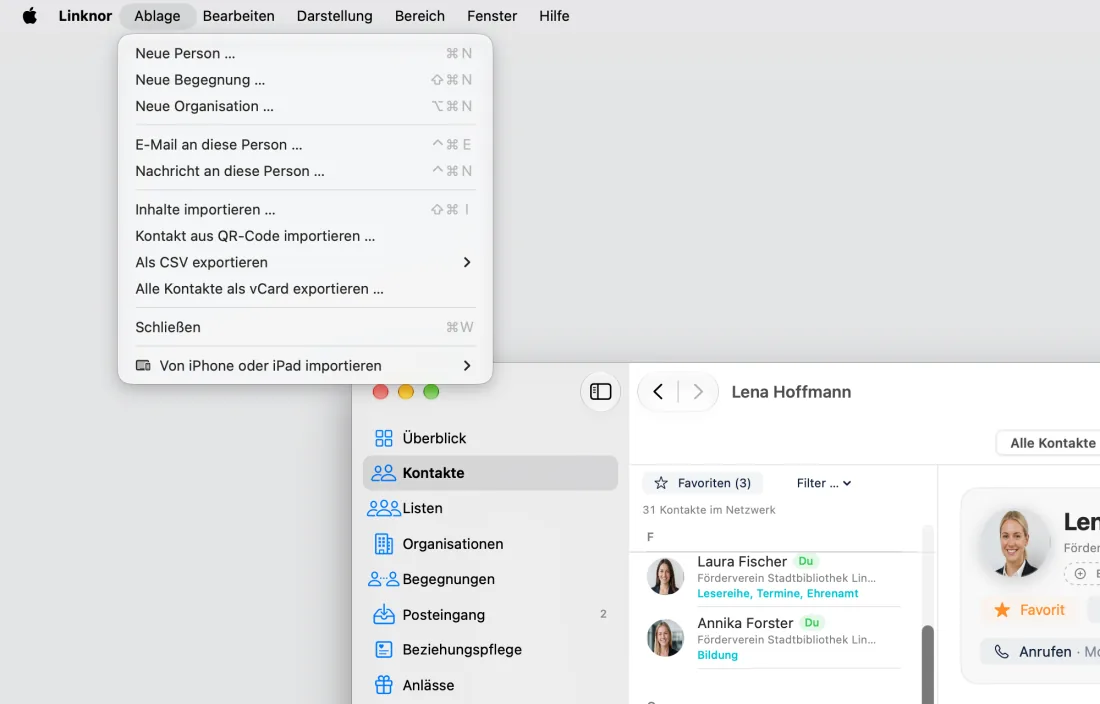Open the Hilfe menu
The image size is (1100, 704).
coord(554,15)
